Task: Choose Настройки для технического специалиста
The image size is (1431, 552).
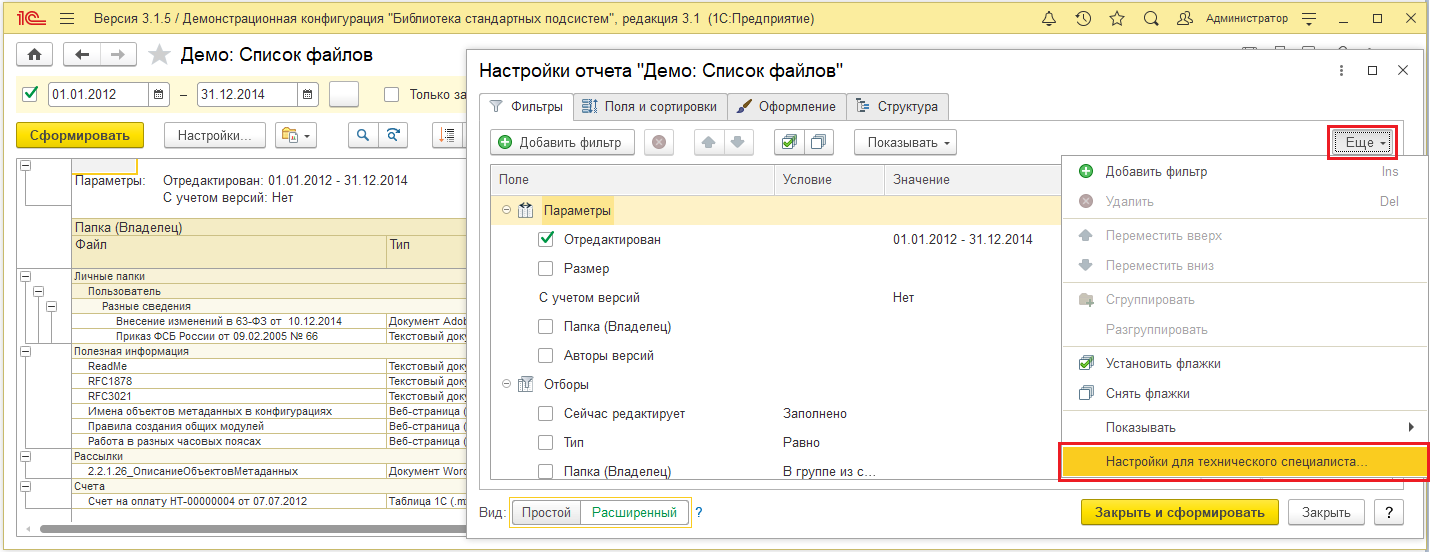Action: 1245,461
